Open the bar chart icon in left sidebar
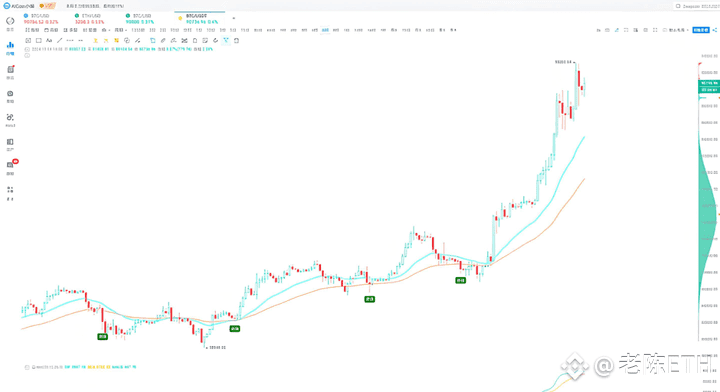The image size is (720, 392). pyautogui.click(x=10, y=45)
